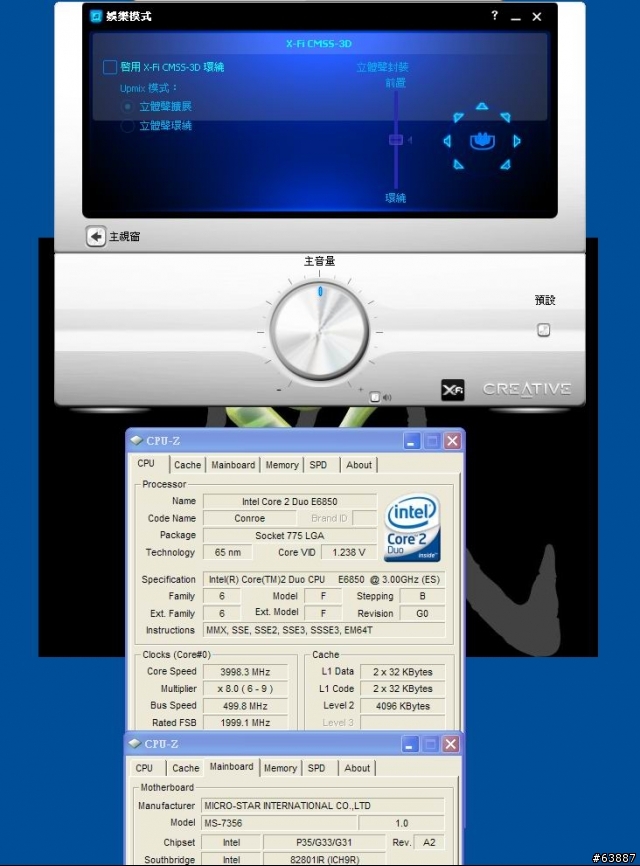This screenshot has height=866, width=640.
Task: Click the left speaker arrow in diagram
Action: [447, 141]
